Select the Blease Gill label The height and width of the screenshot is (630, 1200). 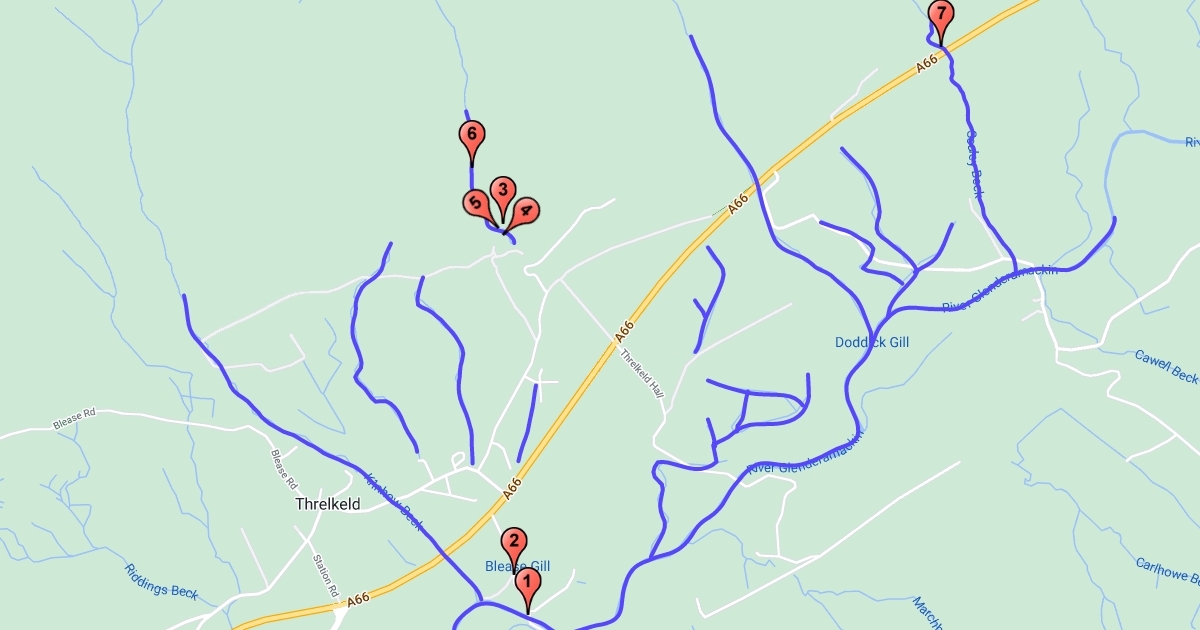(x=518, y=567)
